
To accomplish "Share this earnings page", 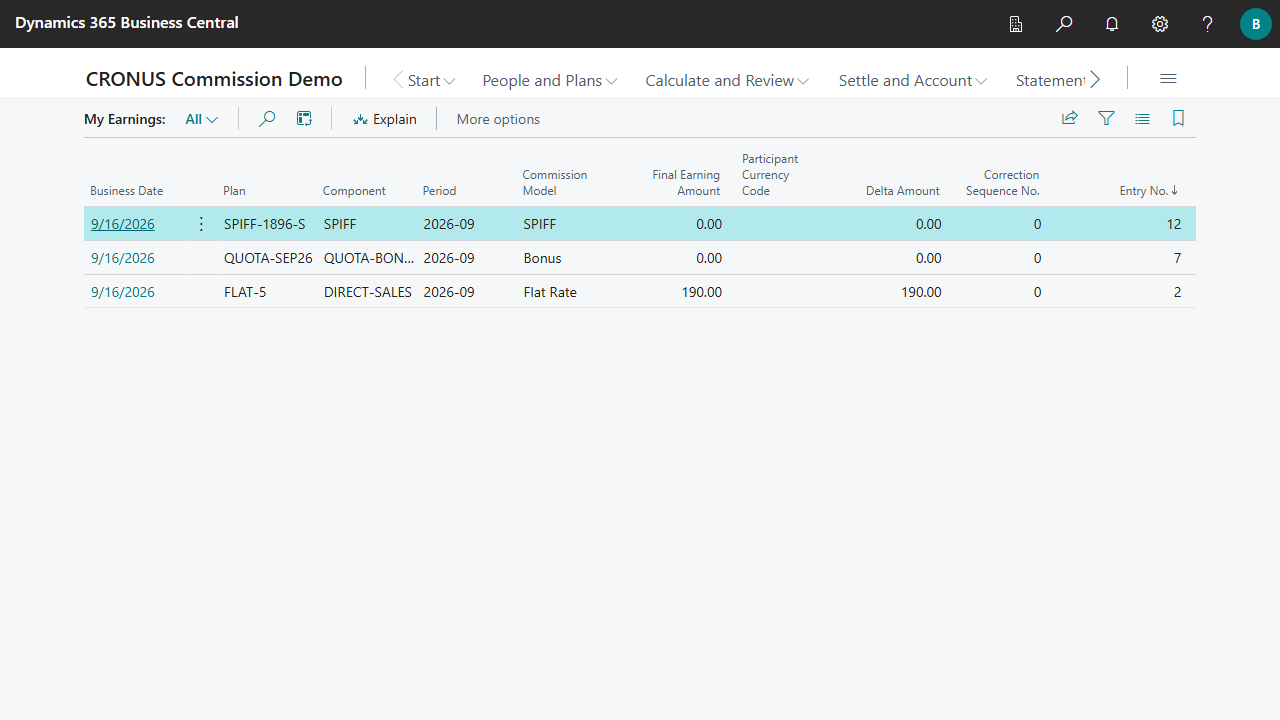I will pyautogui.click(x=1070, y=118).
